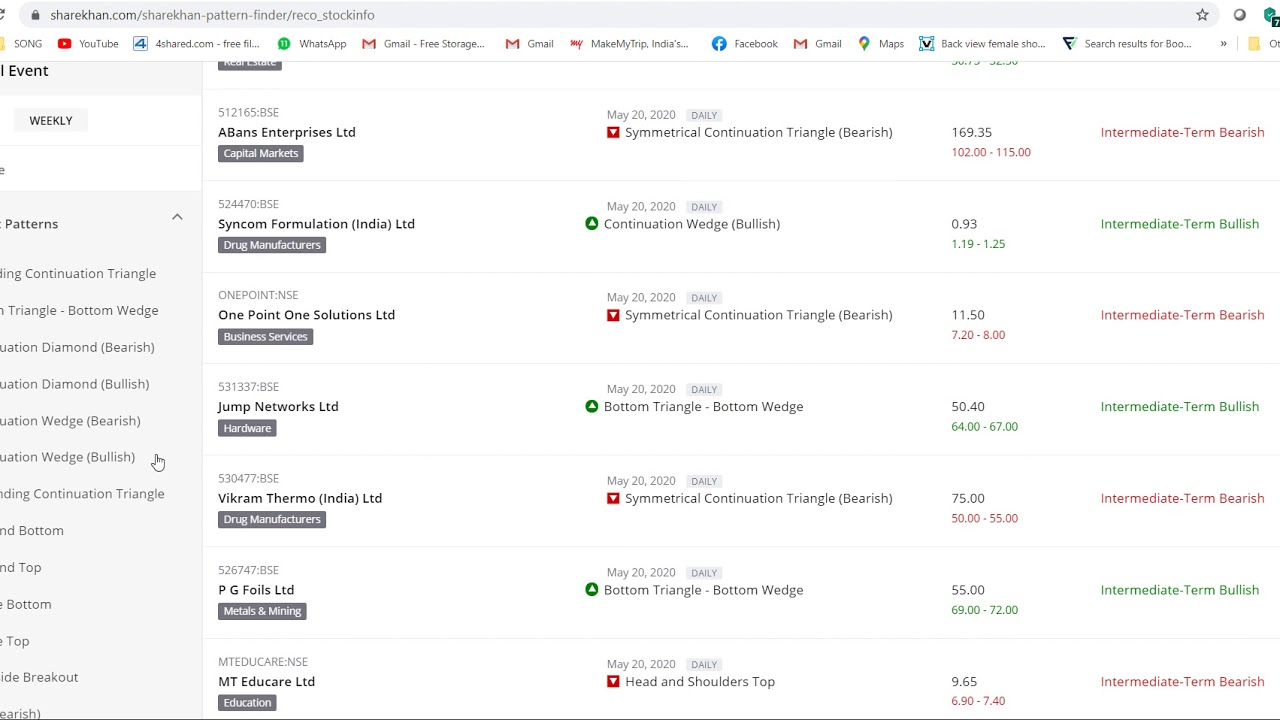
Task: Click the Education sector tag
Action: [247, 703]
